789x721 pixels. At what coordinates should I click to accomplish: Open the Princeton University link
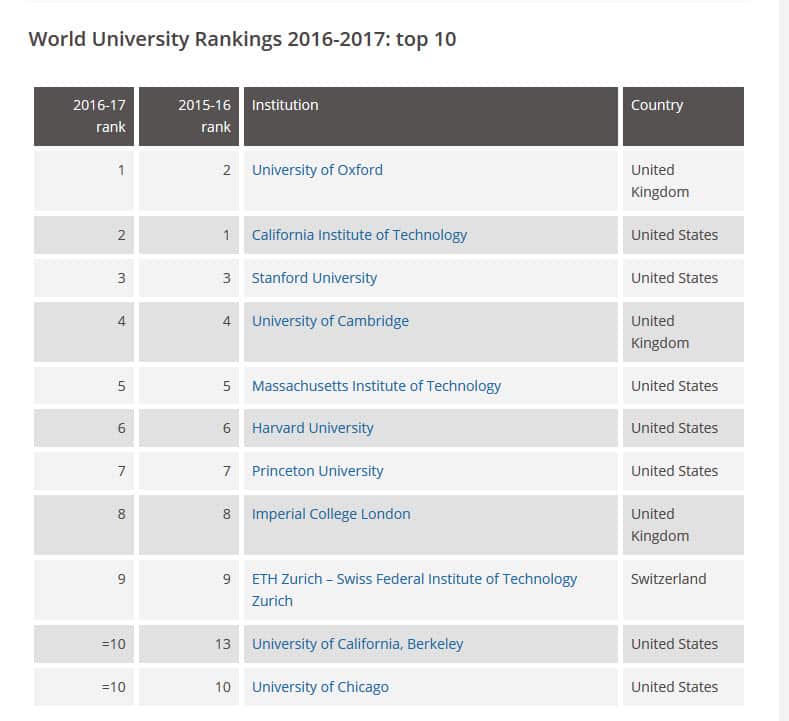click(318, 471)
